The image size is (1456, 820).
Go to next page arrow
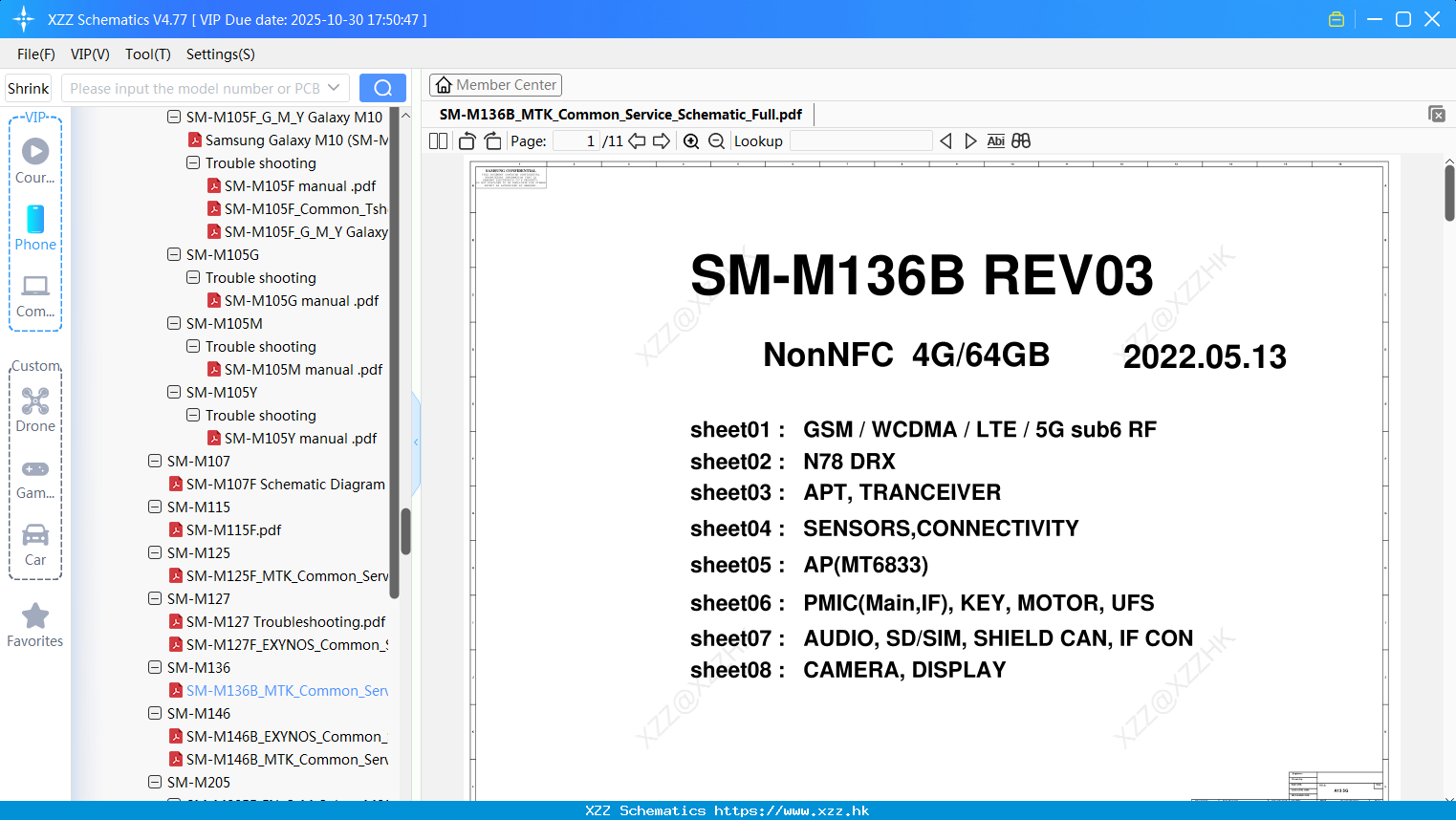click(x=662, y=141)
